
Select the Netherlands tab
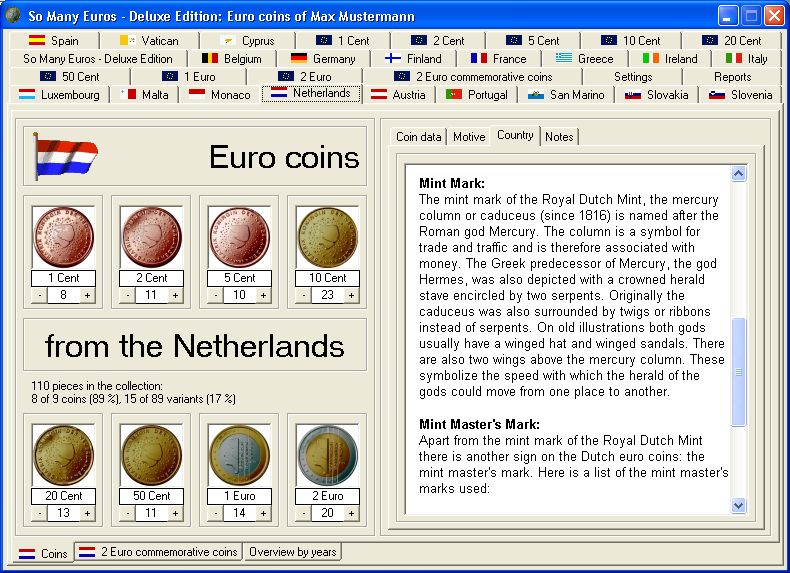(311, 93)
